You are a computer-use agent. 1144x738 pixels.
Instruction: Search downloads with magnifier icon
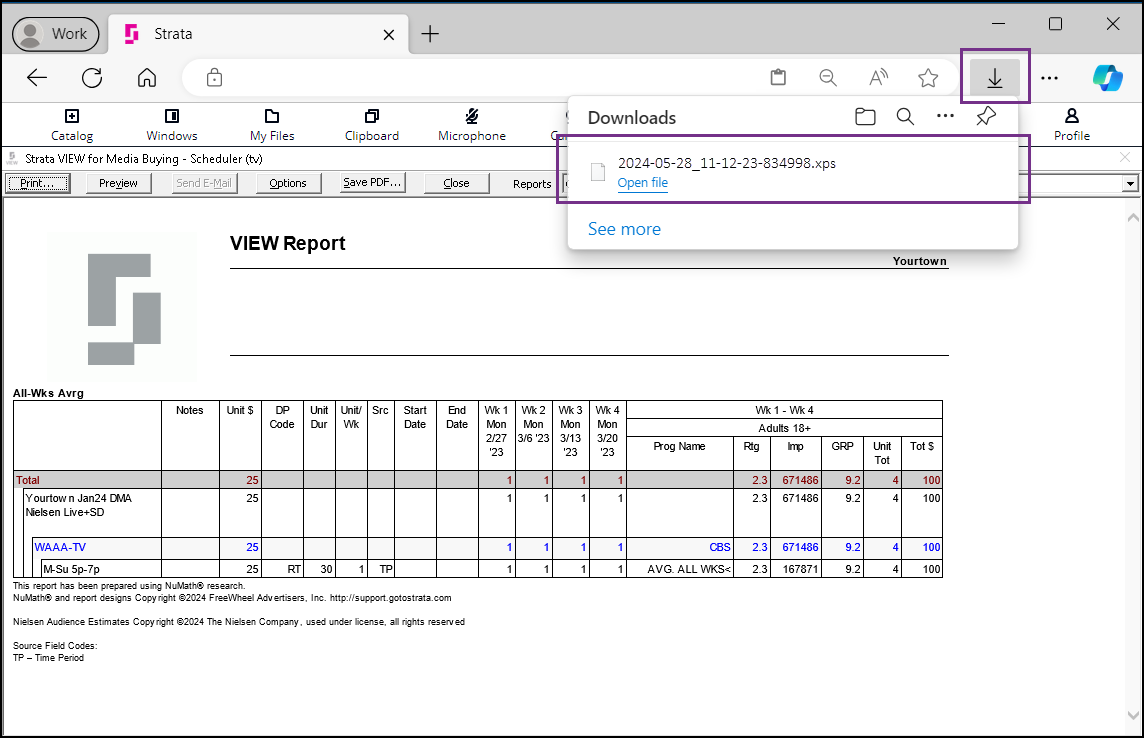pyautogui.click(x=905, y=117)
